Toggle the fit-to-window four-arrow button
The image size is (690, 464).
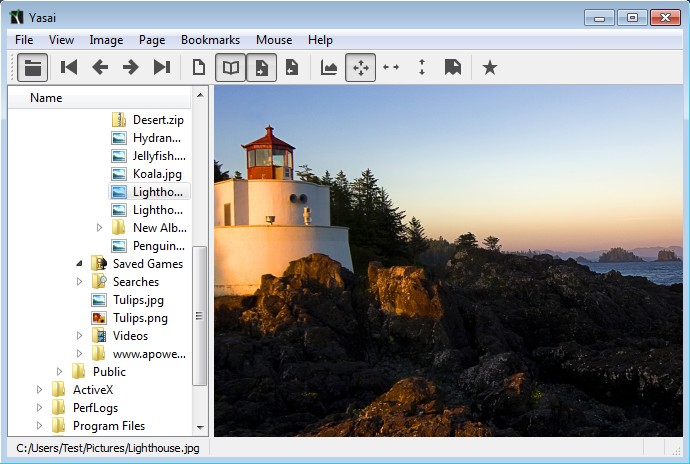point(360,67)
